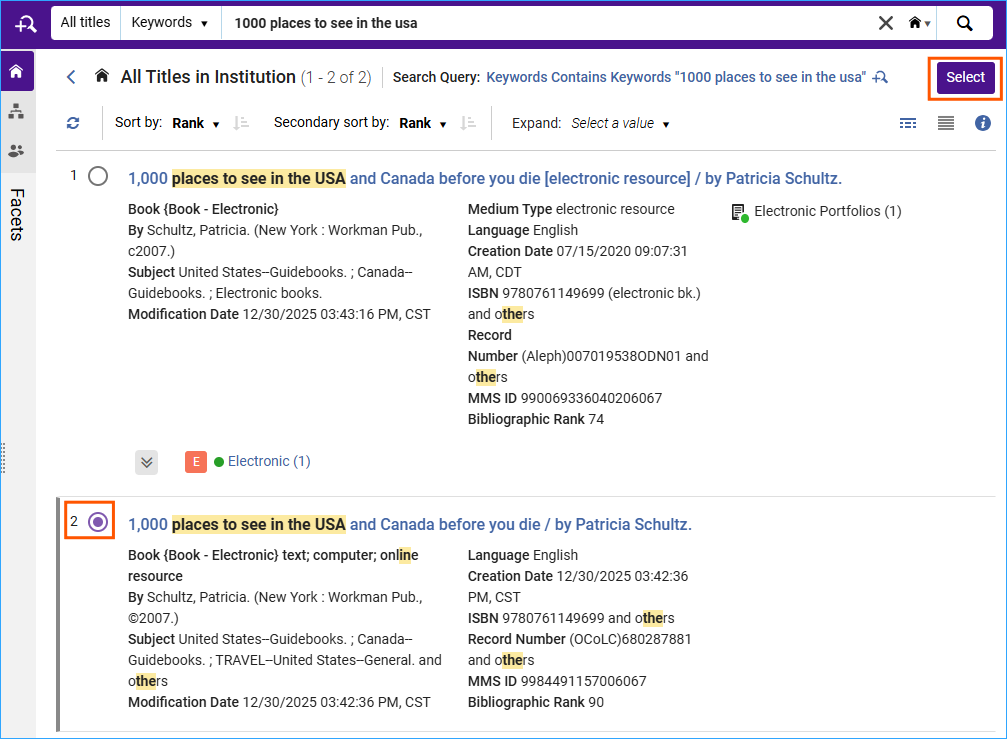Select the radio button for record 2
Viewport: 1007px width, 739px height.
(97, 521)
